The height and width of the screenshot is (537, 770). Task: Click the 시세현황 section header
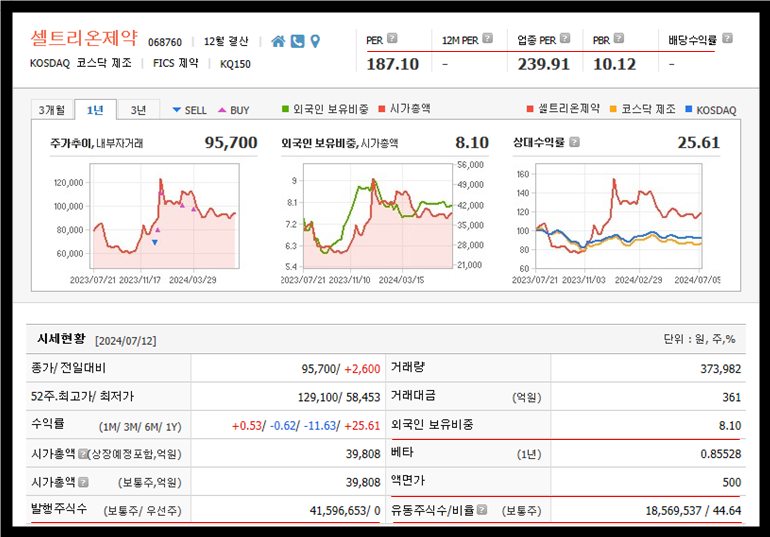tap(61, 339)
